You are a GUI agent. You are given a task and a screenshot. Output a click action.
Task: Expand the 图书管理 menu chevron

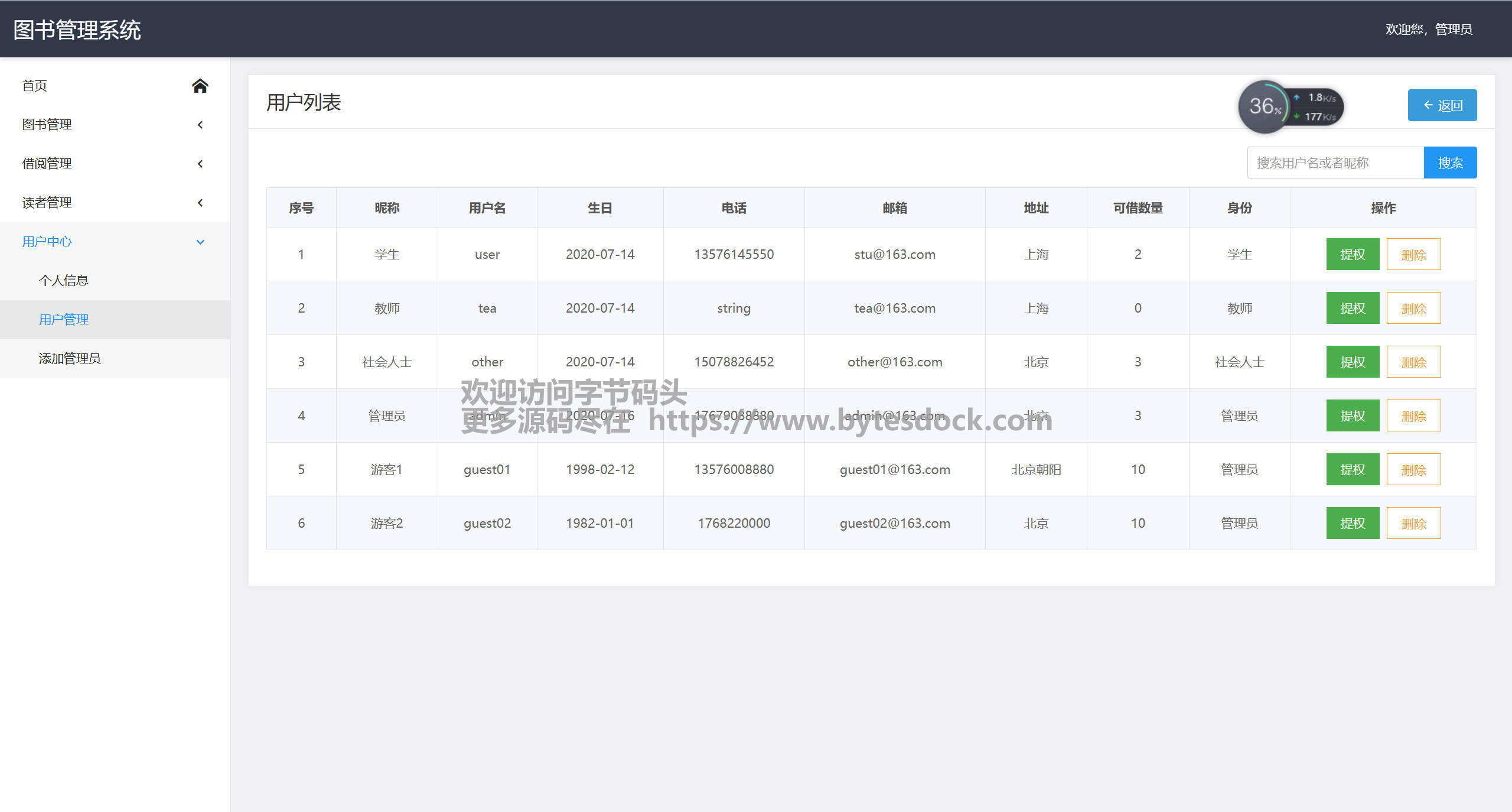(200, 125)
